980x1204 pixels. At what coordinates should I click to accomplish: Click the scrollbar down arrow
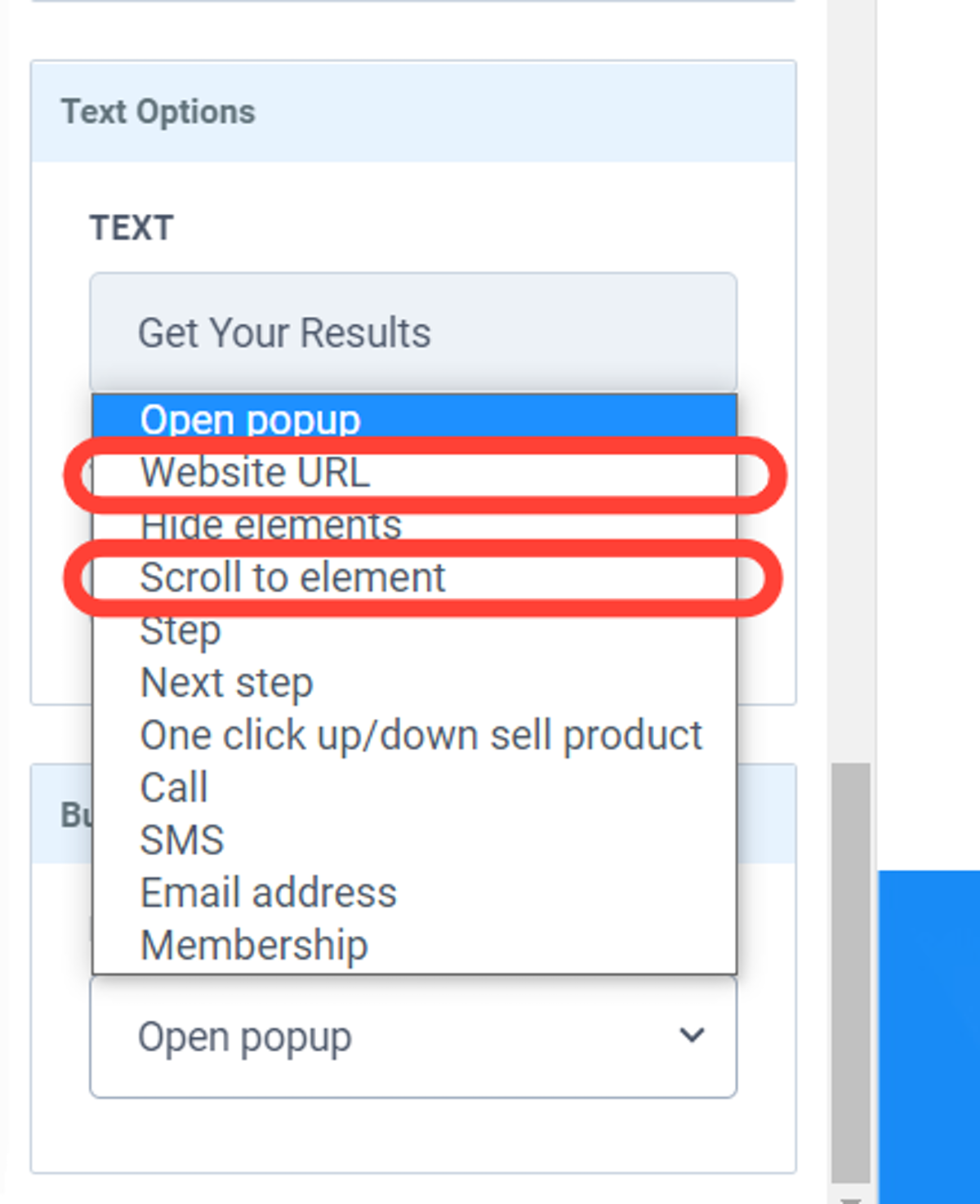pyautogui.click(x=850, y=1199)
